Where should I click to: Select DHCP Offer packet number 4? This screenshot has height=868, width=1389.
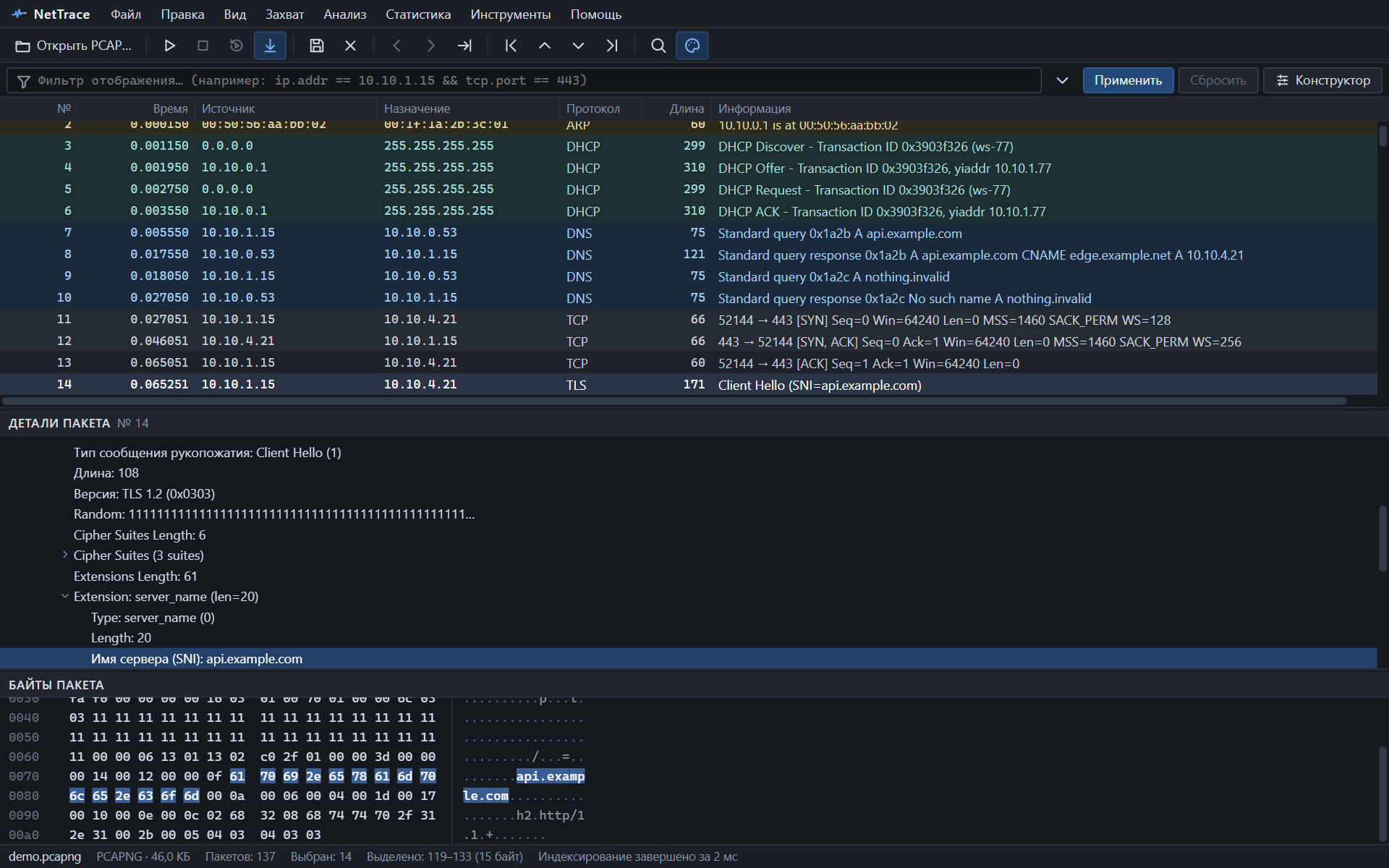[x=688, y=168]
